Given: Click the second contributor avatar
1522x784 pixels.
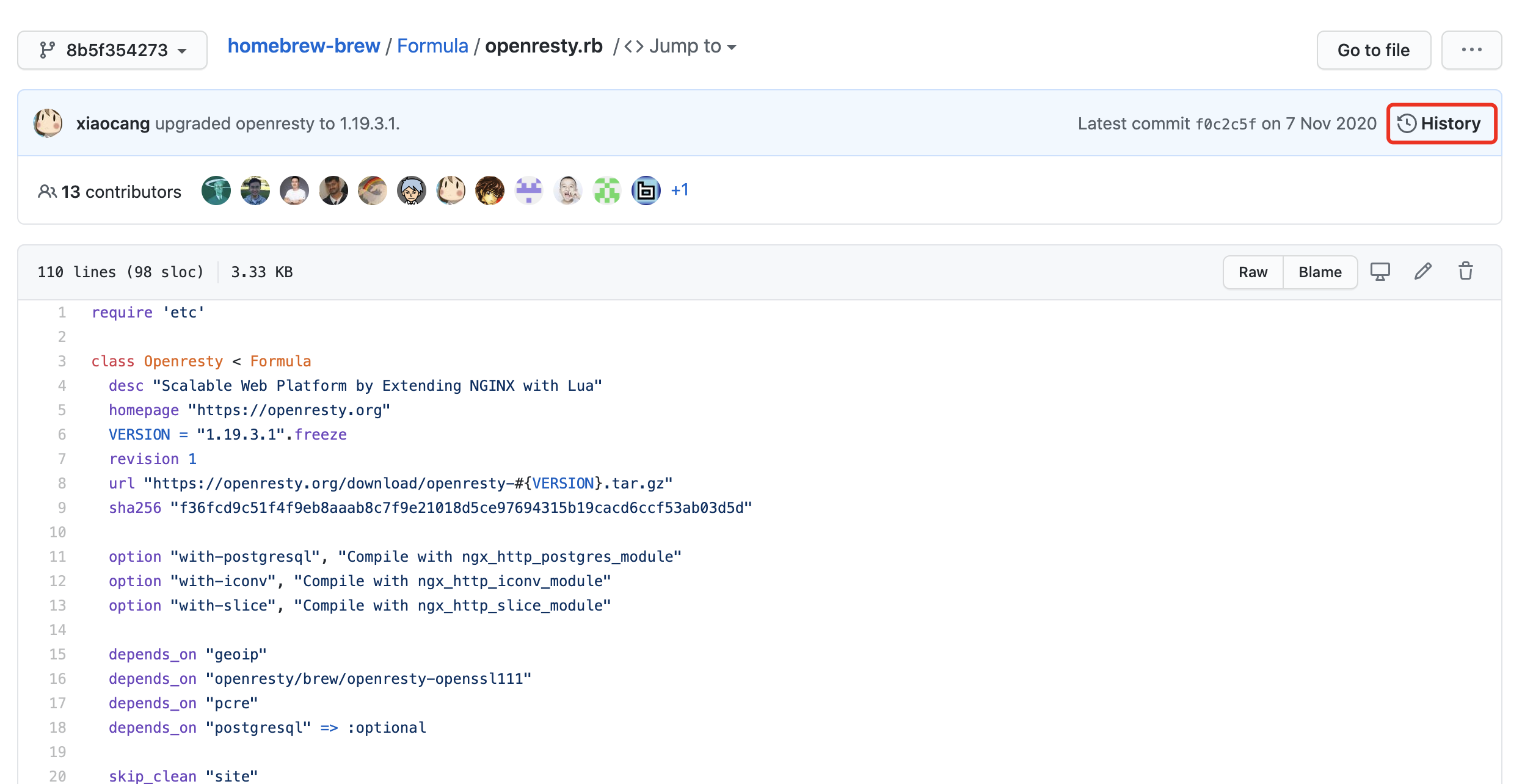Looking at the screenshot, I should [255, 191].
